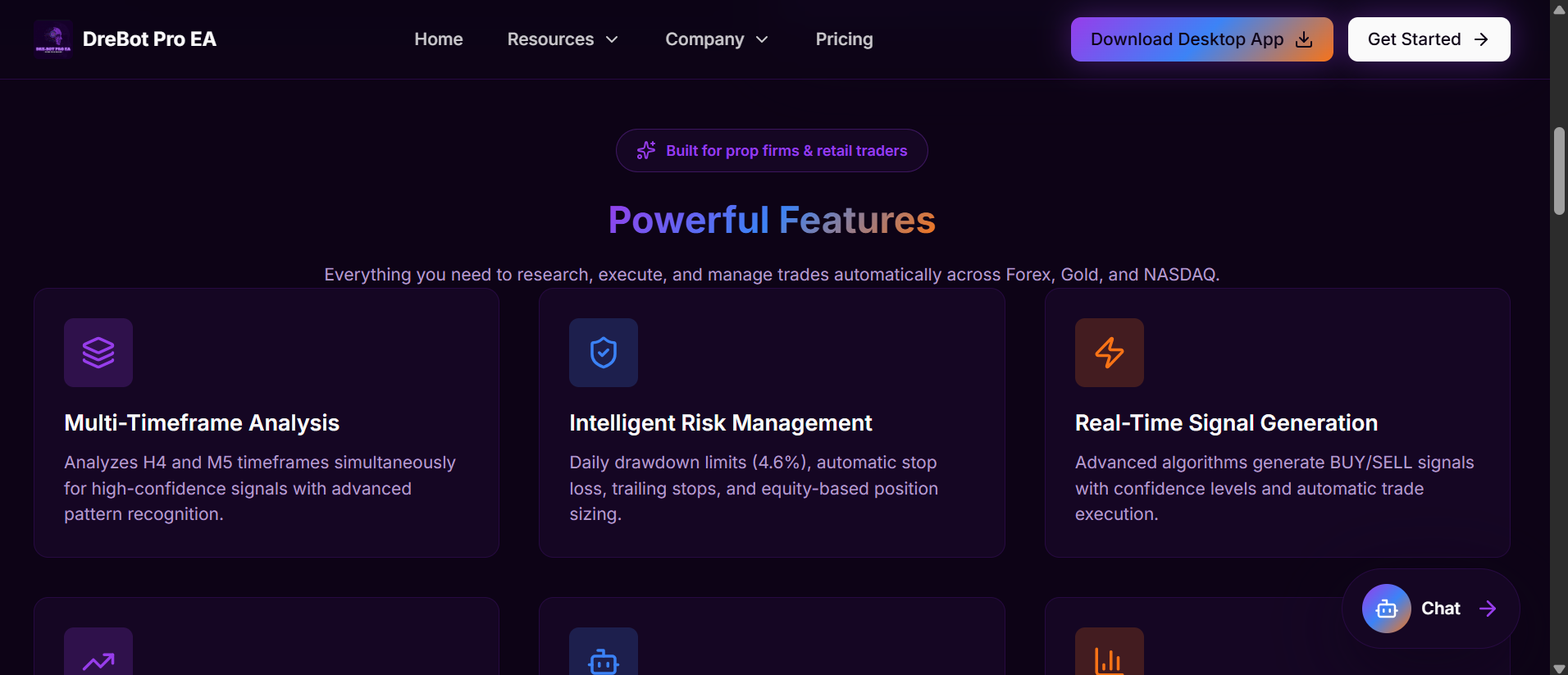Open the Chat widget
Screen dimensions: 1568x675
coord(1441,609)
